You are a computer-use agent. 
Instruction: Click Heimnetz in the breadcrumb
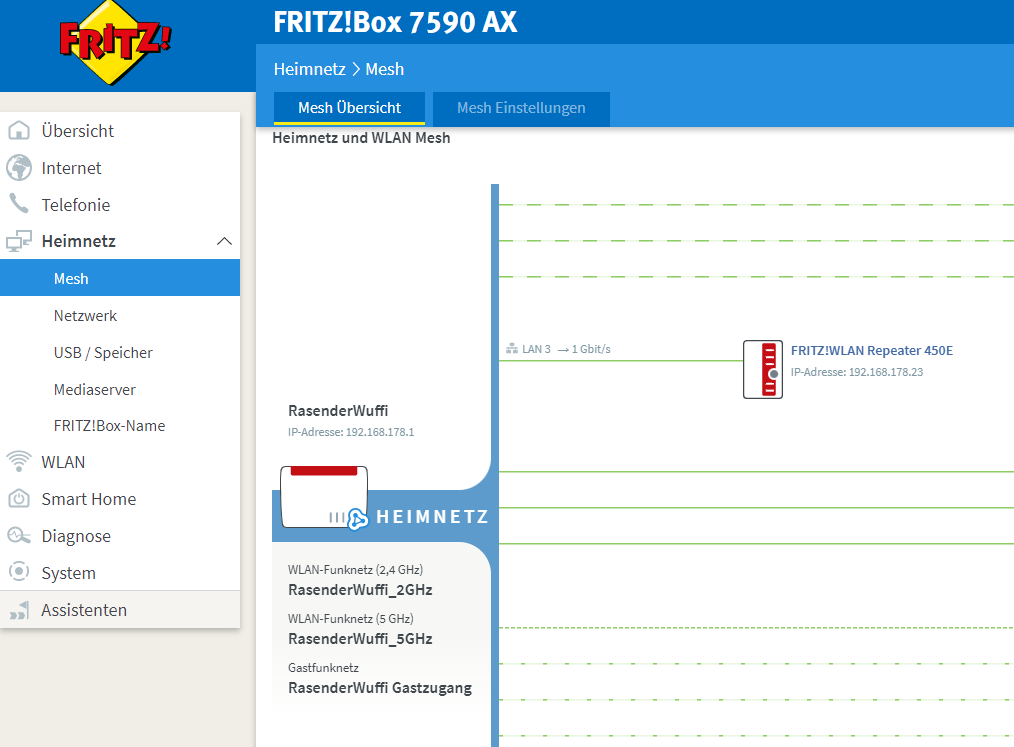pyautogui.click(x=309, y=69)
